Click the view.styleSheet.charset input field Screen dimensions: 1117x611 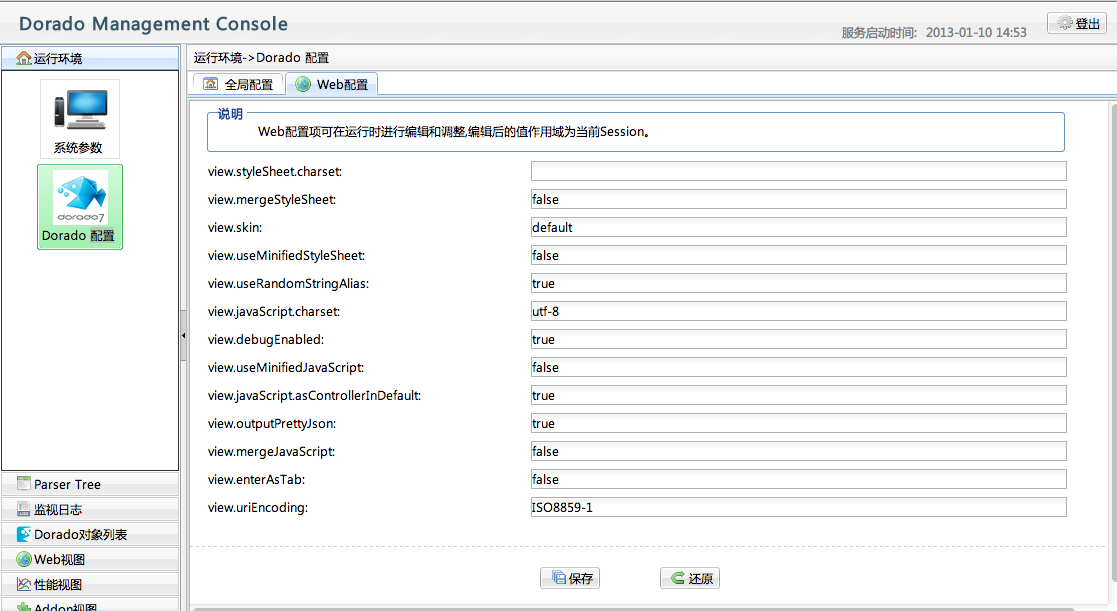[798, 171]
